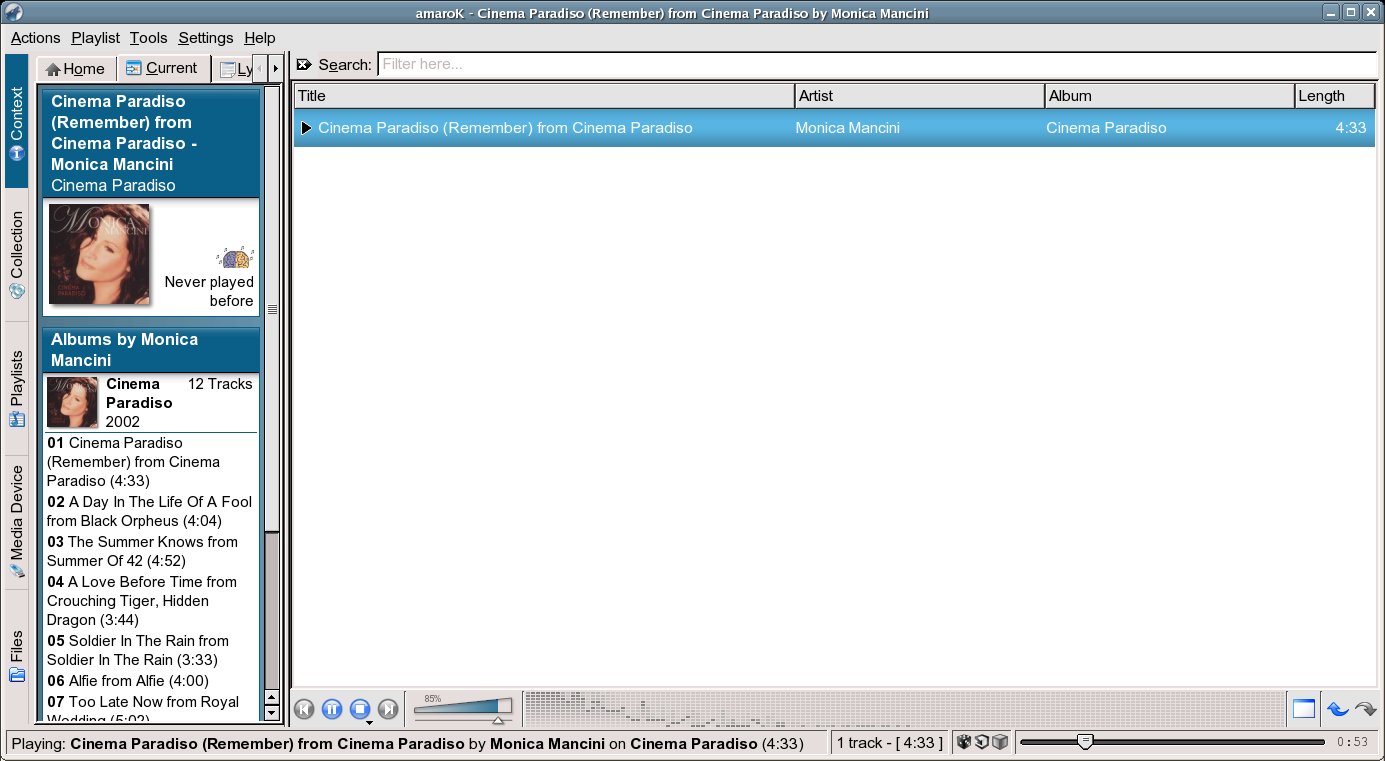The width and height of the screenshot is (1385, 761).
Task: Click the playlist search filter field
Action: click(x=876, y=65)
